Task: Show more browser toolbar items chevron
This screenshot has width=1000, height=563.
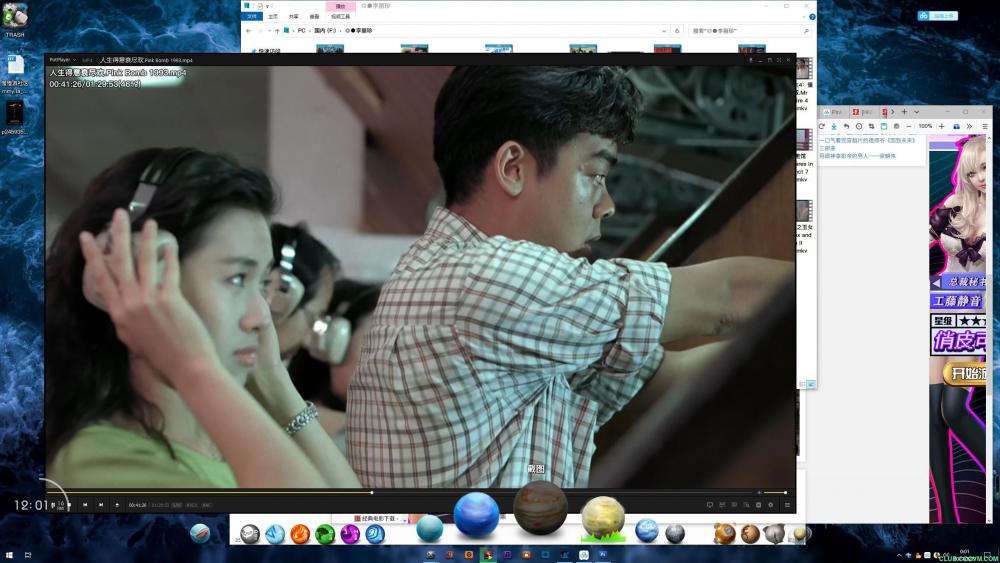Action: point(969,126)
